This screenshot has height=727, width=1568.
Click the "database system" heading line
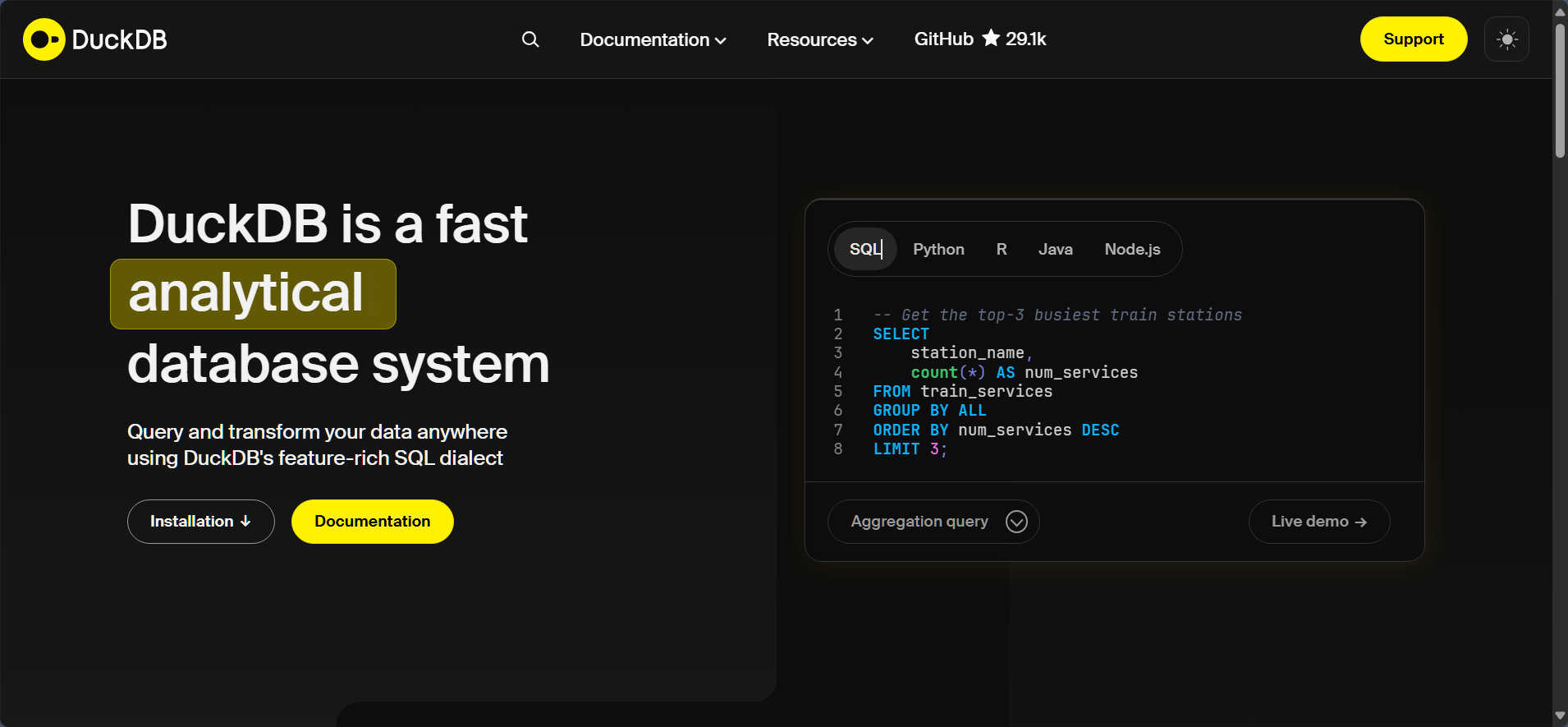(x=338, y=364)
